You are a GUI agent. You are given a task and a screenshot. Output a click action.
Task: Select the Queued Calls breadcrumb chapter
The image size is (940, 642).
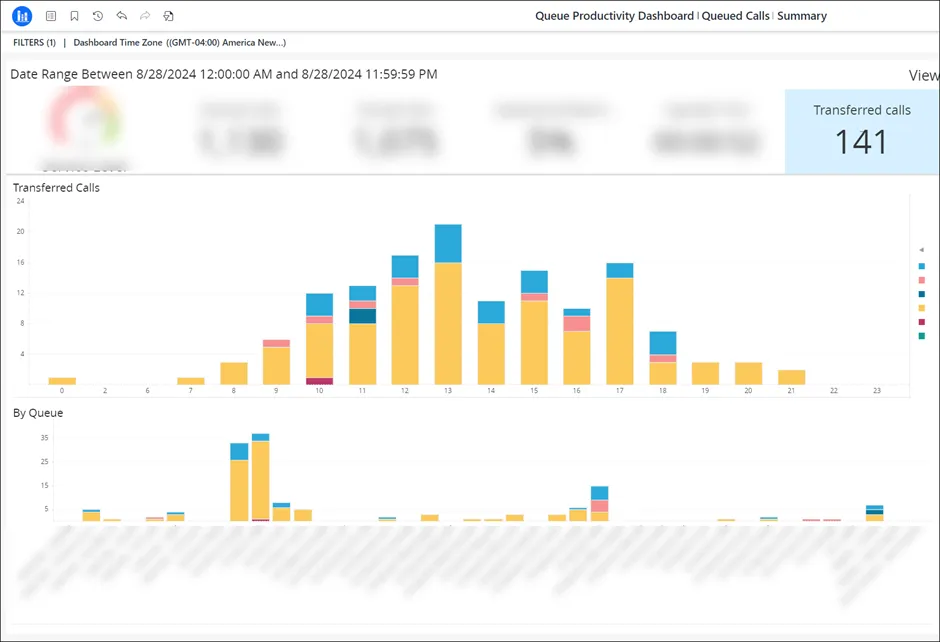click(735, 16)
